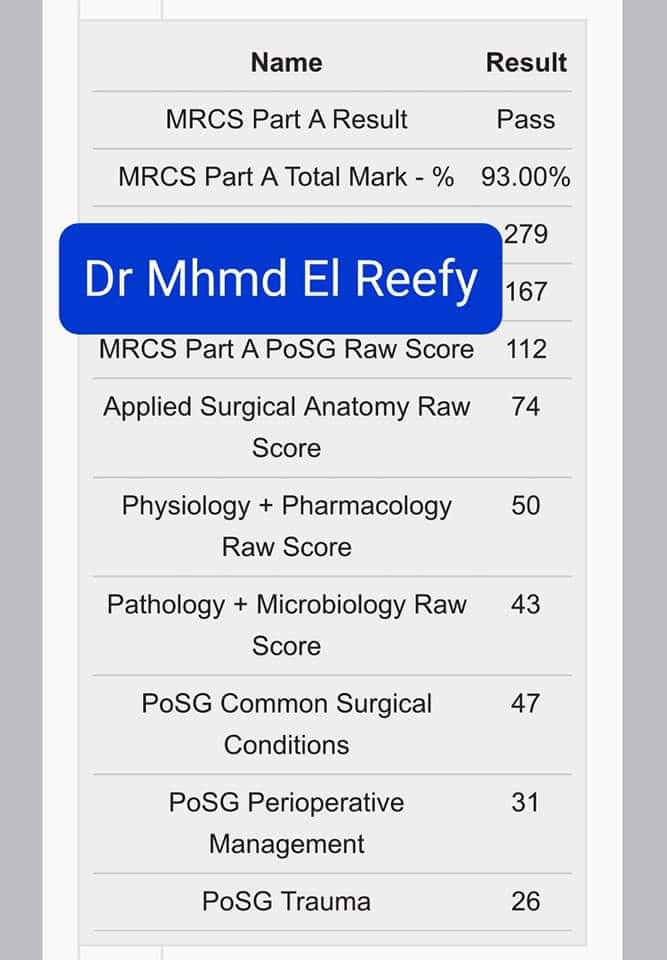667x960 pixels.
Task: Select PoSG Common Surgical Conditions row
Action: [333, 725]
